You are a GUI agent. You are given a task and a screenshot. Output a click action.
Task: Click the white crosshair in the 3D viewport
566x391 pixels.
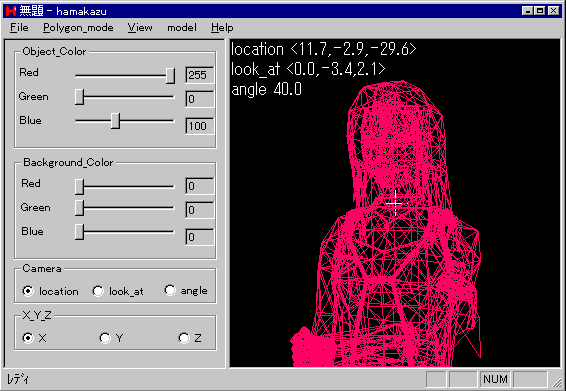396,204
